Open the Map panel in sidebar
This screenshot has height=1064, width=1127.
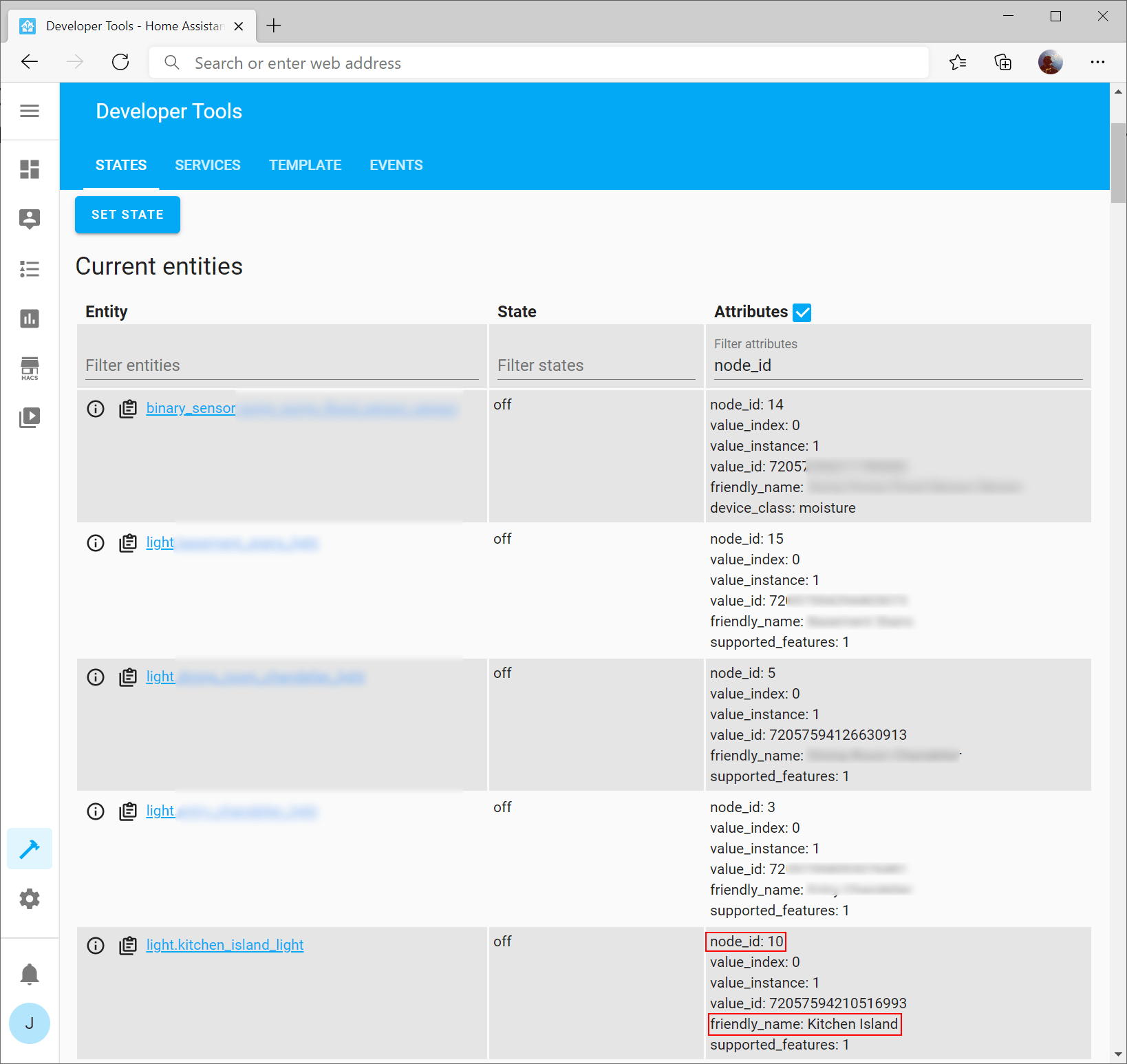pos(30,219)
